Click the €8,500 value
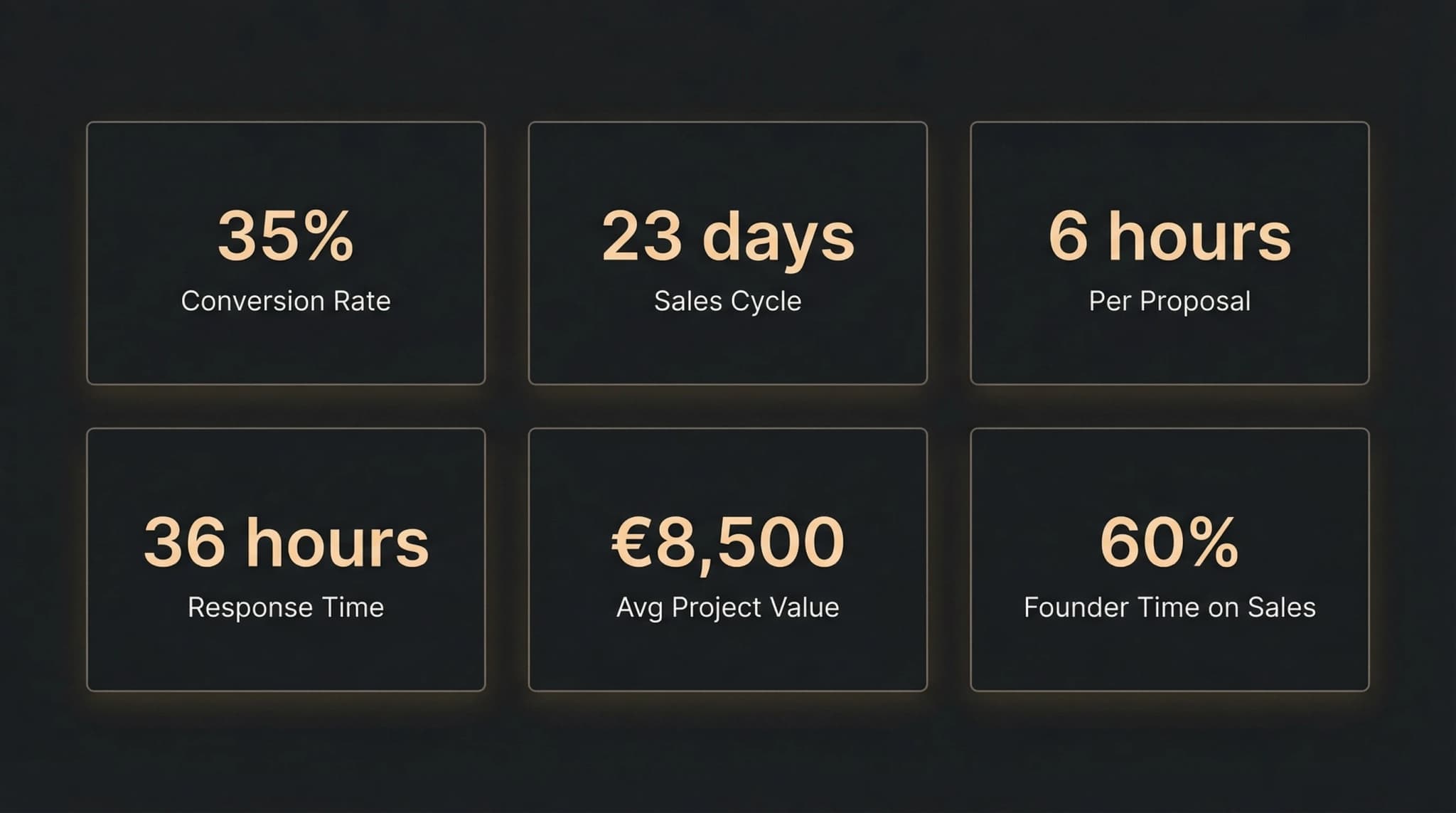1456x813 pixels. [727, 542]
